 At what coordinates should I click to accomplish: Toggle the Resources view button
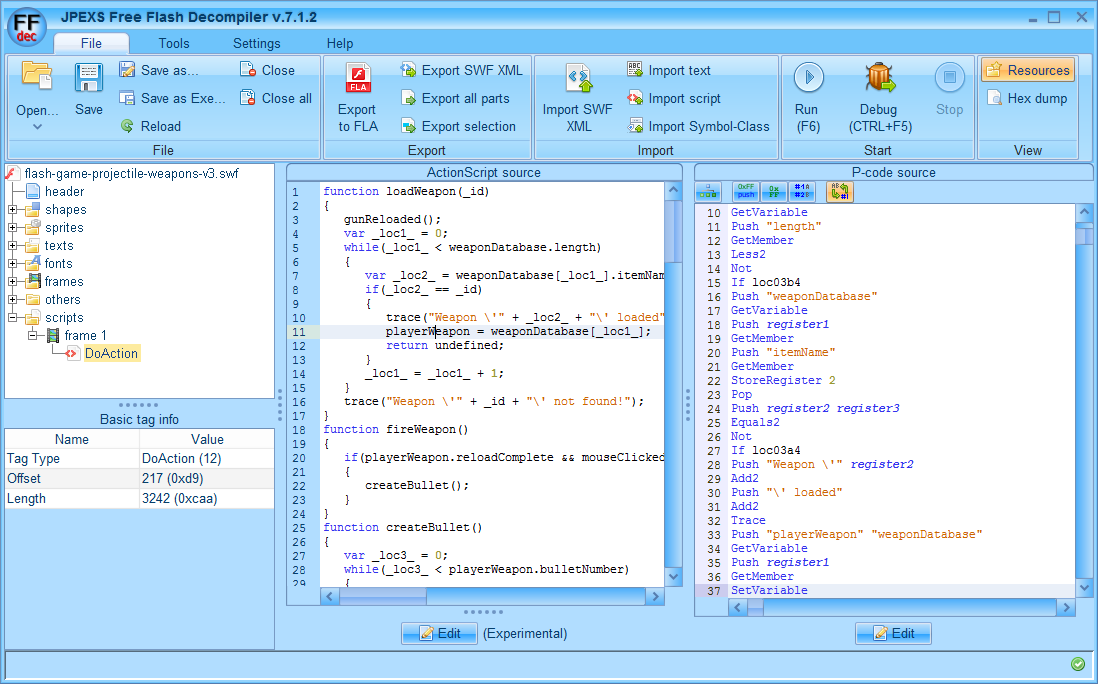(1028, 70)
